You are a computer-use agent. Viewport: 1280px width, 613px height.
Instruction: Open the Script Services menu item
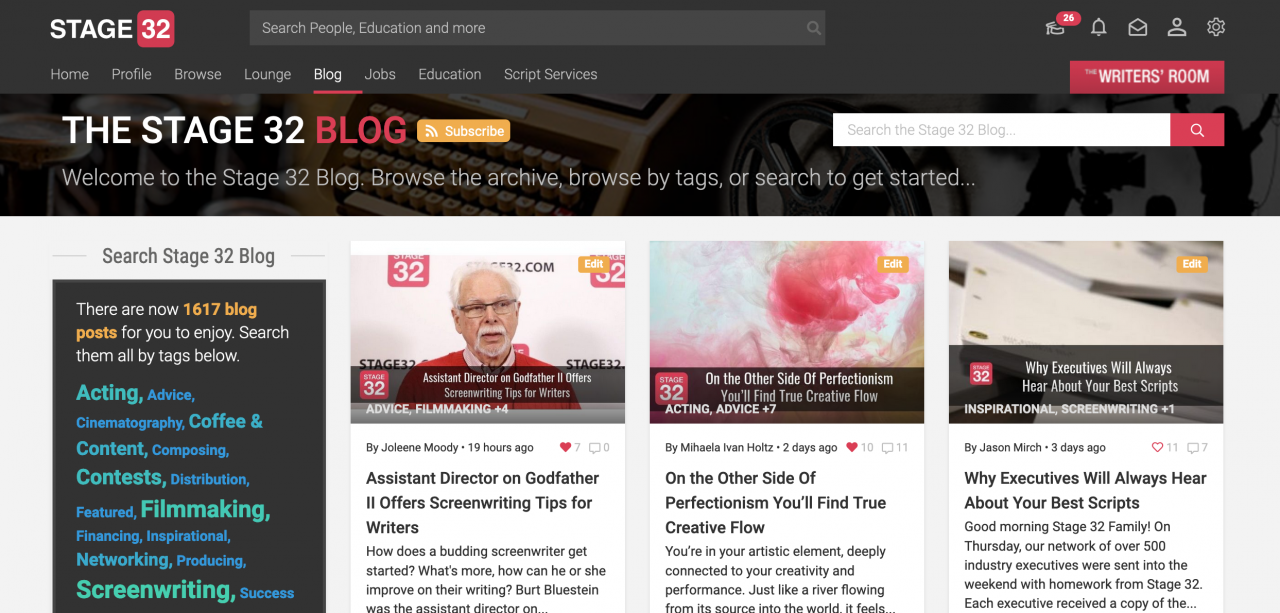click(550, 74)
